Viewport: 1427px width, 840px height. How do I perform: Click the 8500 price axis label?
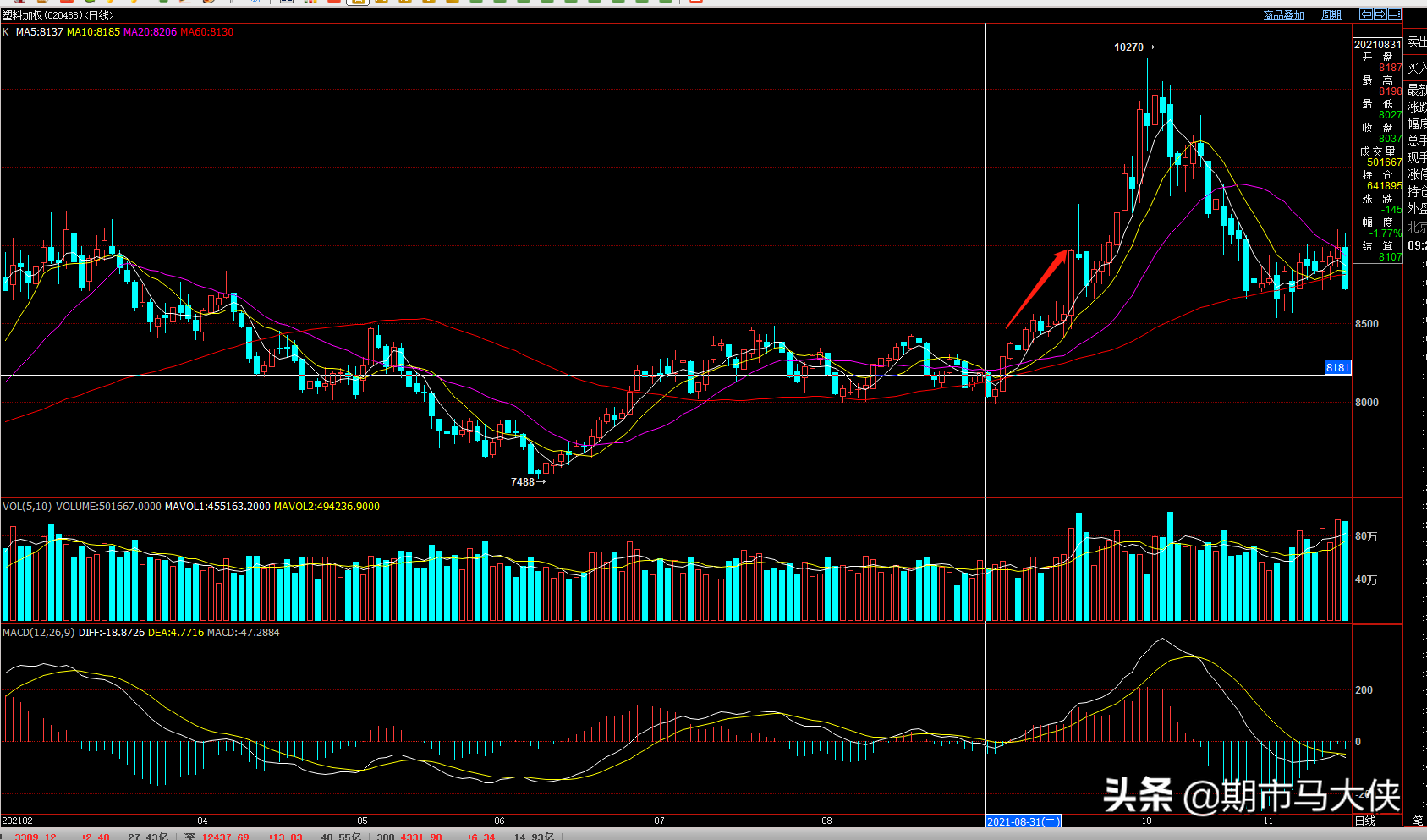point(1367,324)
